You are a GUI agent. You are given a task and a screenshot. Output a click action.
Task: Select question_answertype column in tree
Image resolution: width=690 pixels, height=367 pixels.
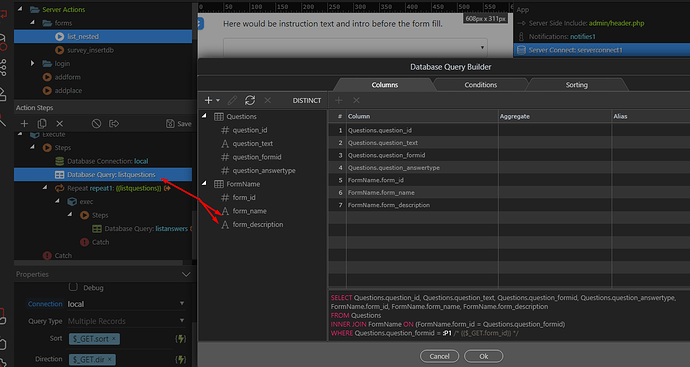(264, 170)
